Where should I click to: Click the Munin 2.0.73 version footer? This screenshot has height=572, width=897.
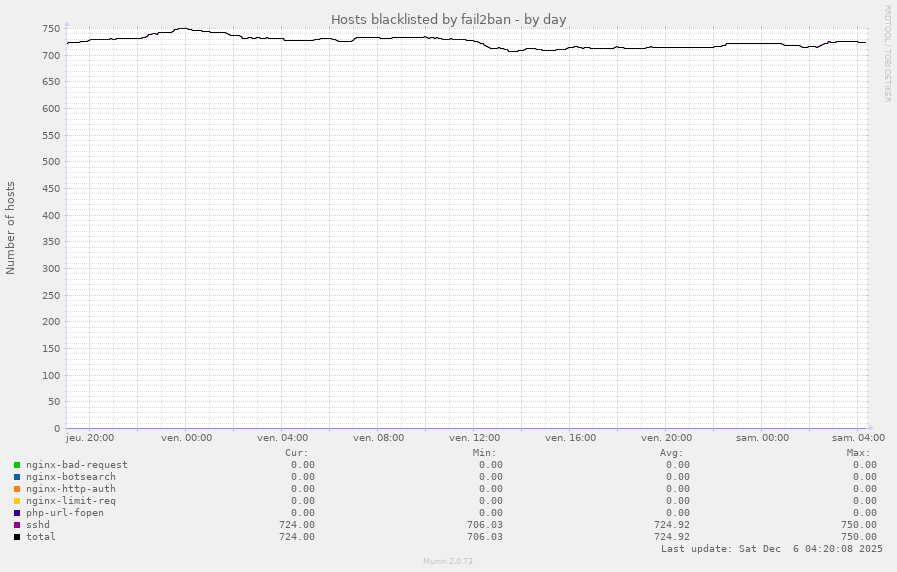(x=448, y=562)
